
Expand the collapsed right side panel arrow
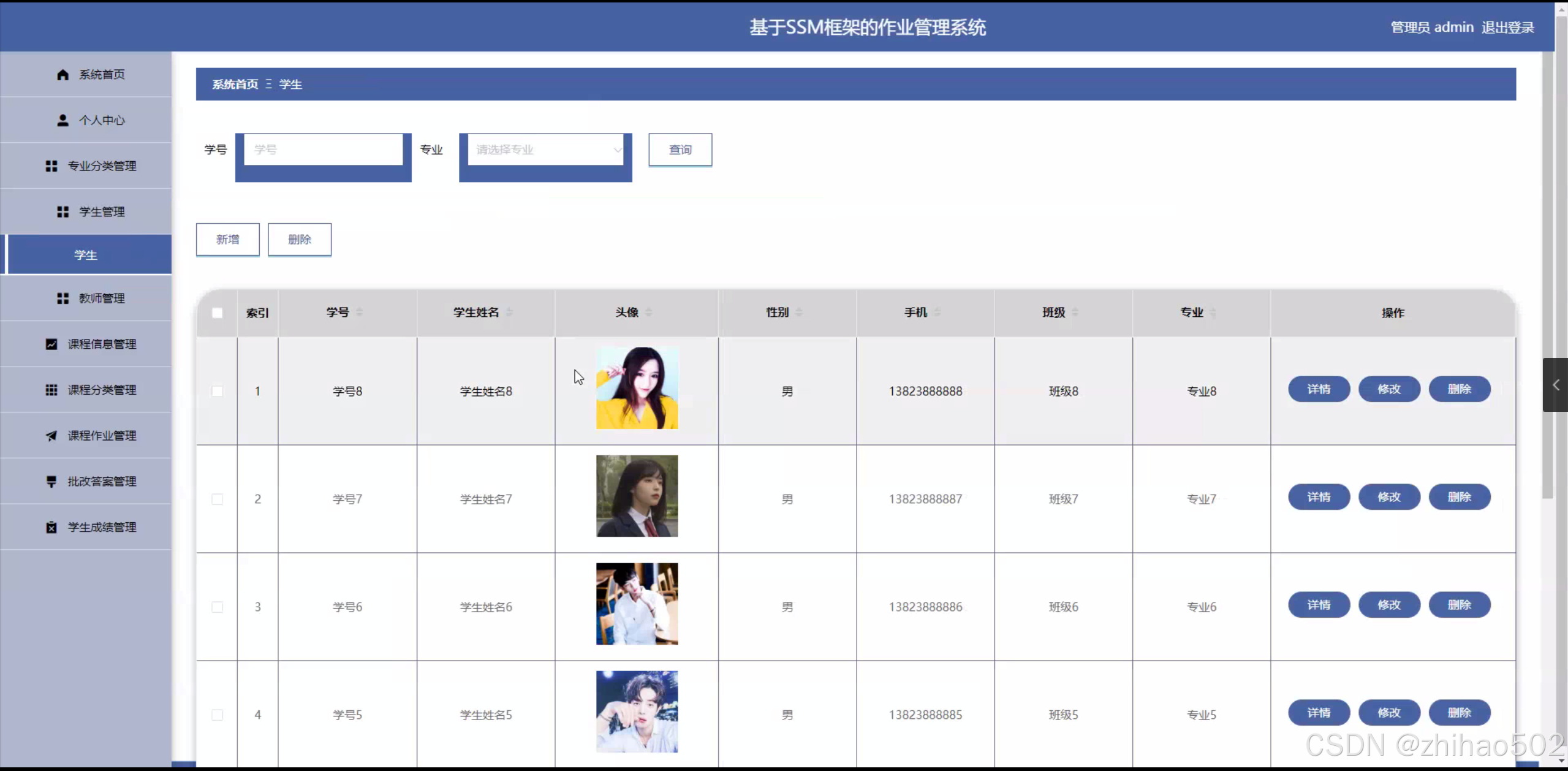point(1555,385)
